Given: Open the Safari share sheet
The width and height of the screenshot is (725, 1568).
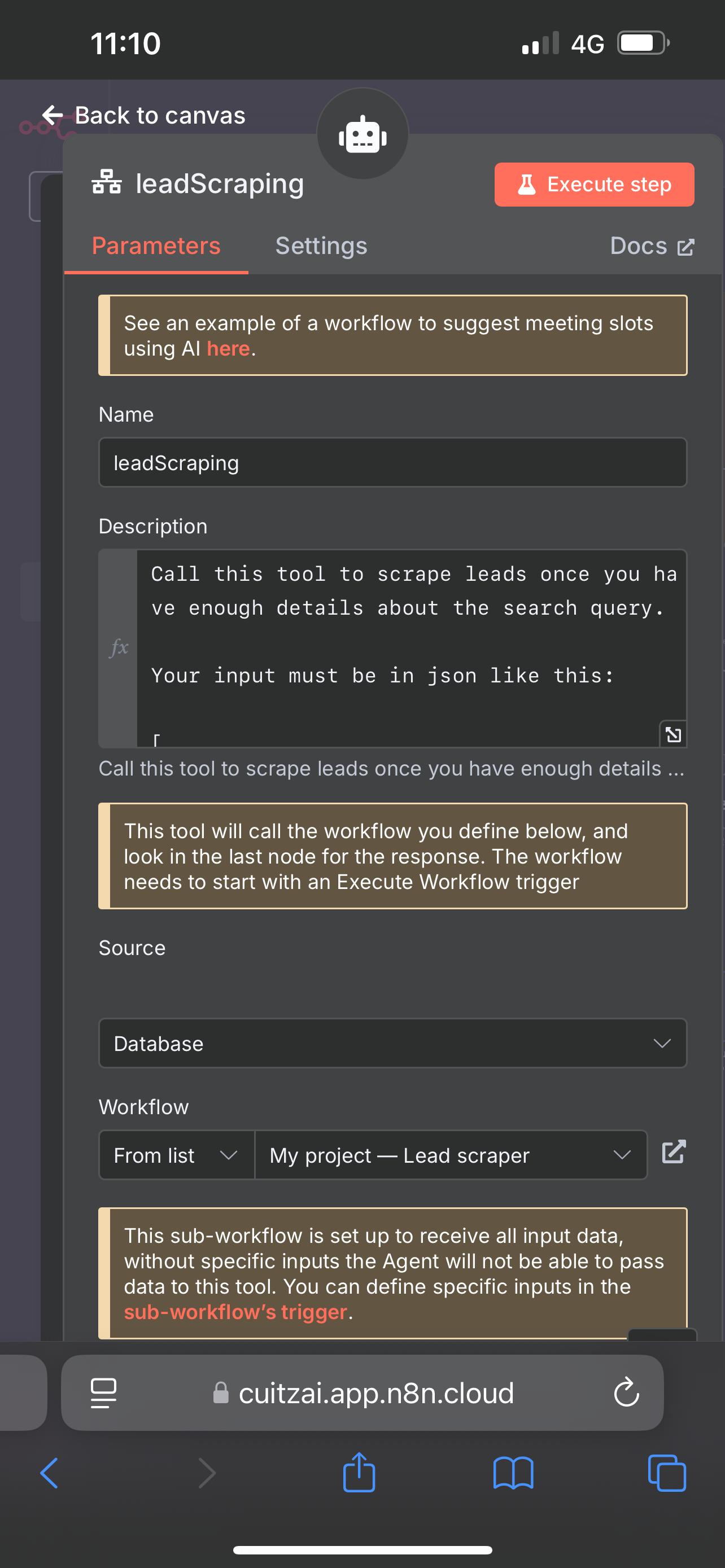Looking at the screenshot, I should click(359, 1472).
